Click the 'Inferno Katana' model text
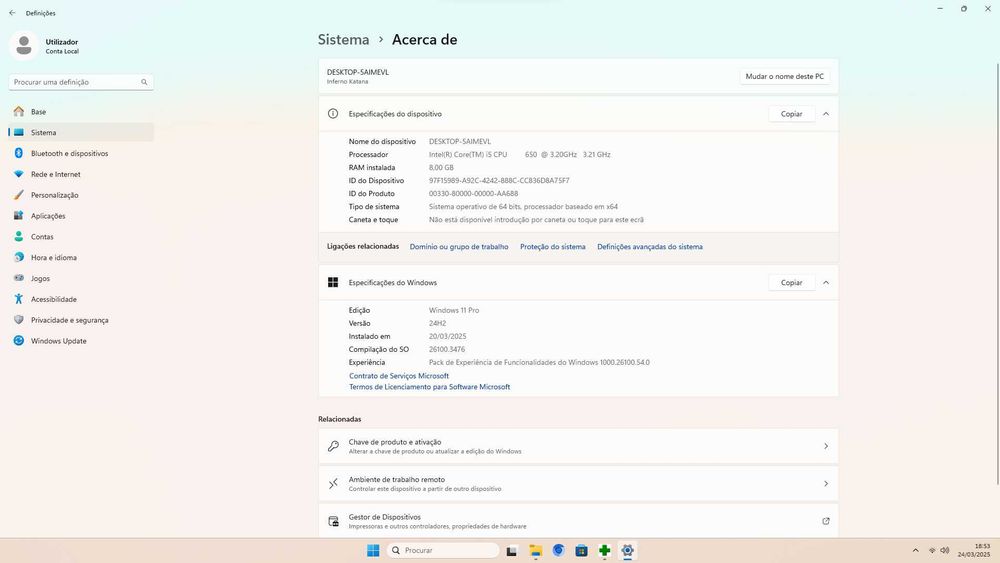Screen dimensions: 1000x563 click(x=348, y=82)
